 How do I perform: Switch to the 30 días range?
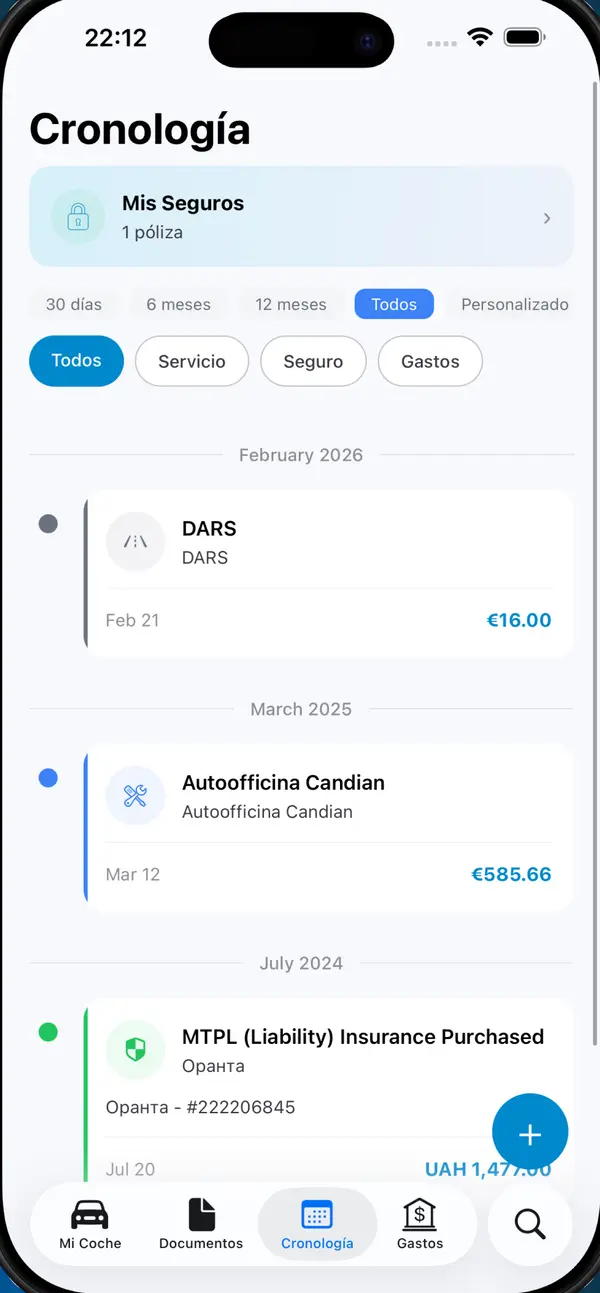74,304
